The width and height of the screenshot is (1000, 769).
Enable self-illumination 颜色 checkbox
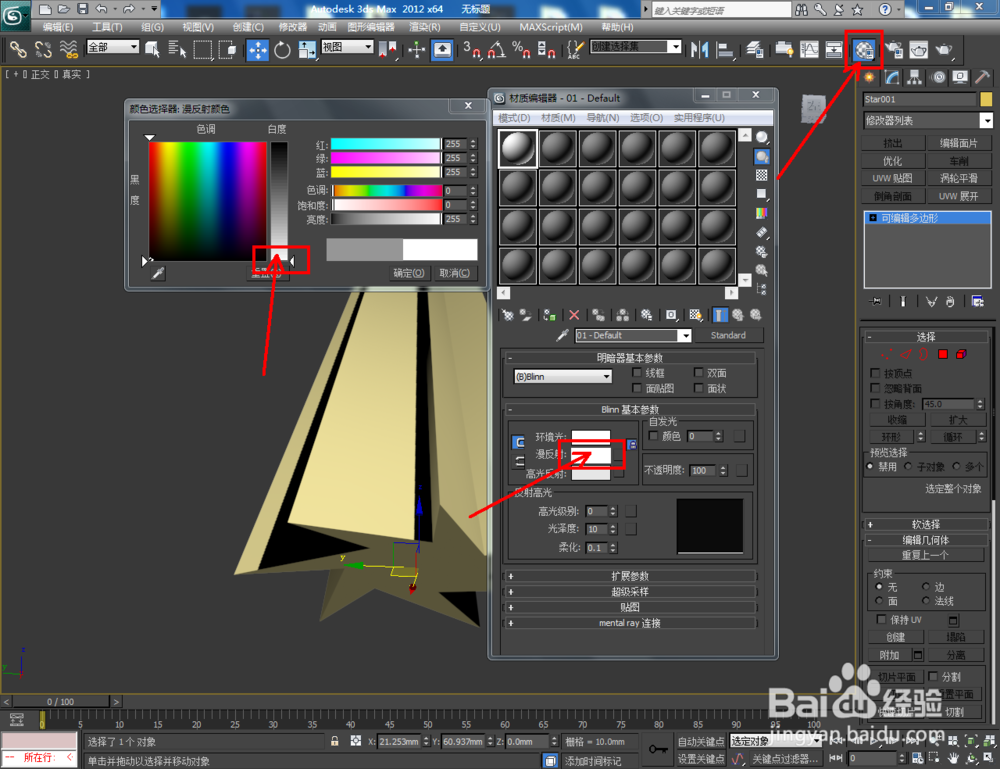[x=653, y=436]
